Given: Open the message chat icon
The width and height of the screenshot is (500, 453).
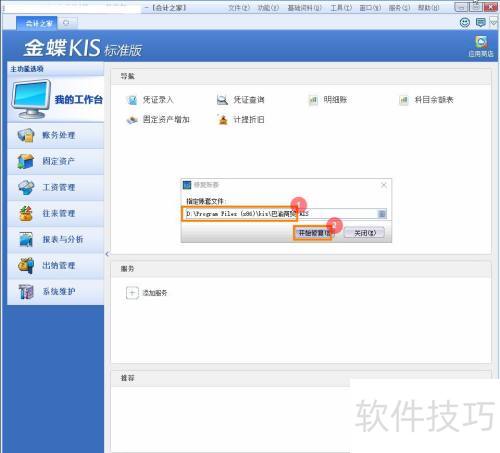Looking at the screenshot, I should pyautogui.click(x=481, y=22).
